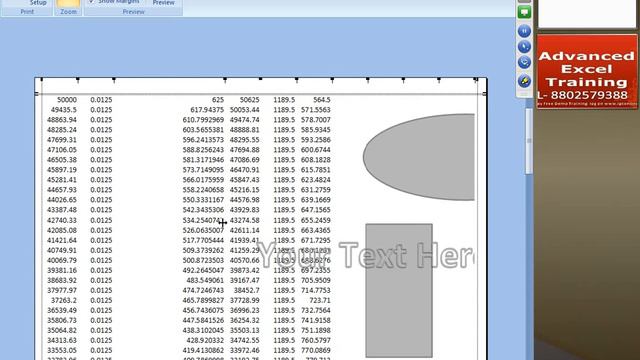Click the blue round icon below the cursor tool

[x=524, y=62]
